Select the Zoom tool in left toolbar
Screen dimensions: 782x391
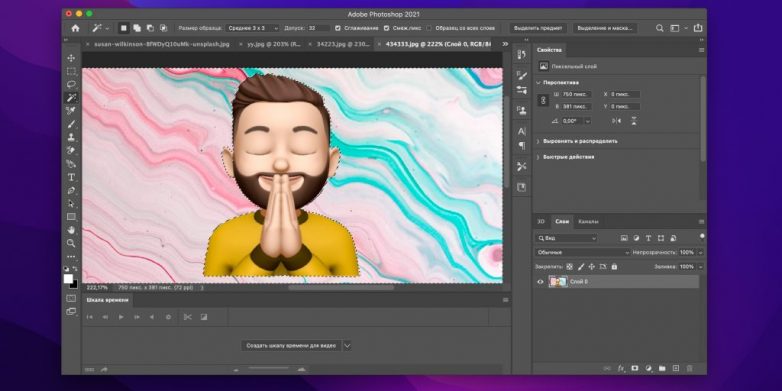pyautogui.click(x=71, y=243)
